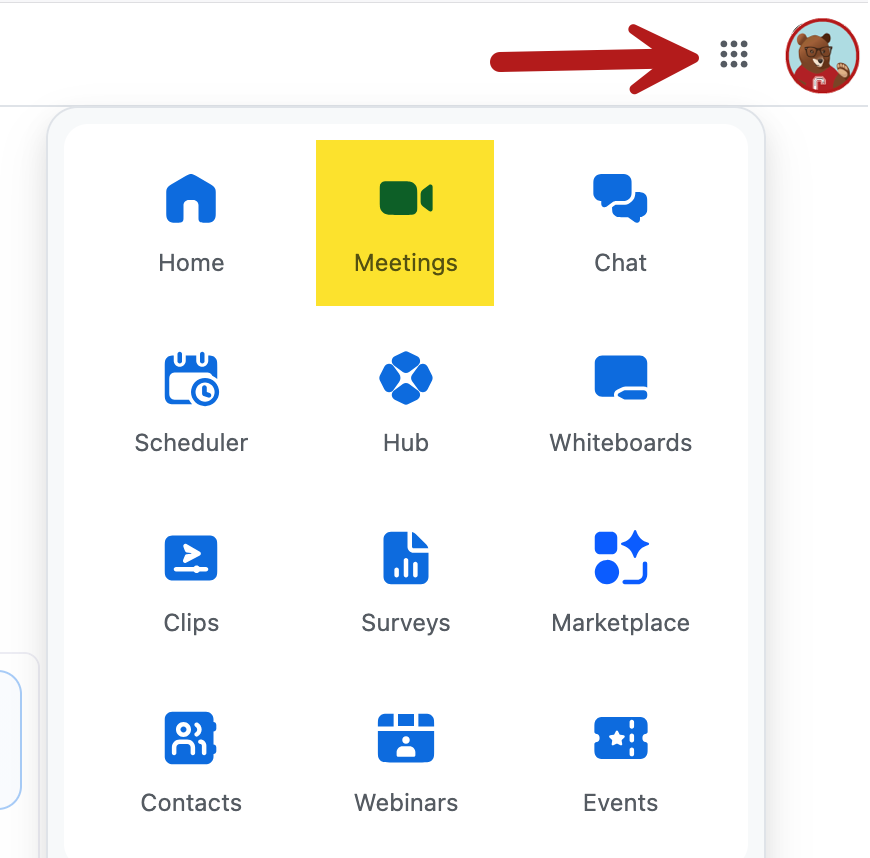
Task: Open the Chat app icon
Action: point(620,199)
